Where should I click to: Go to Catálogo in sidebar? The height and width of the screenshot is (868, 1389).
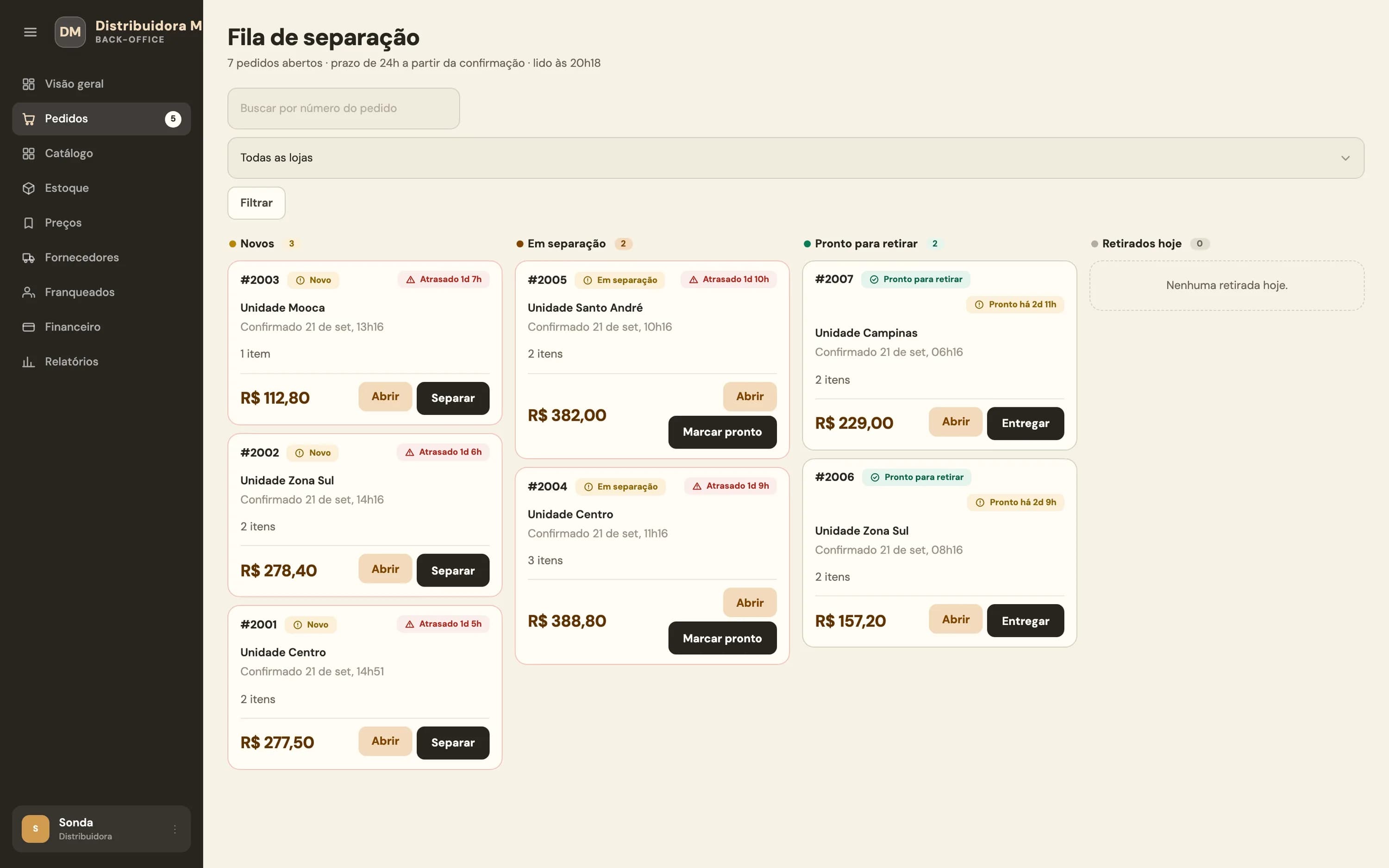pos(101,153)
